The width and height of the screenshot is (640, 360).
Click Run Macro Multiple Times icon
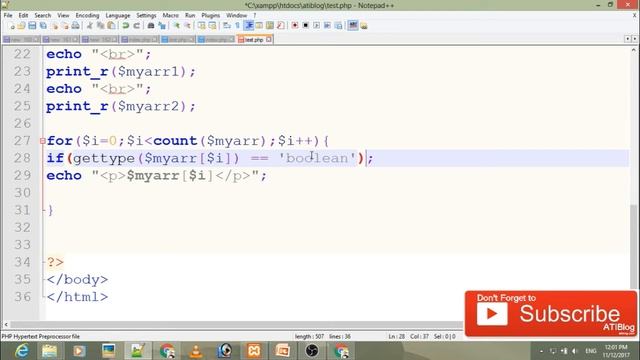tap(327, 26)
